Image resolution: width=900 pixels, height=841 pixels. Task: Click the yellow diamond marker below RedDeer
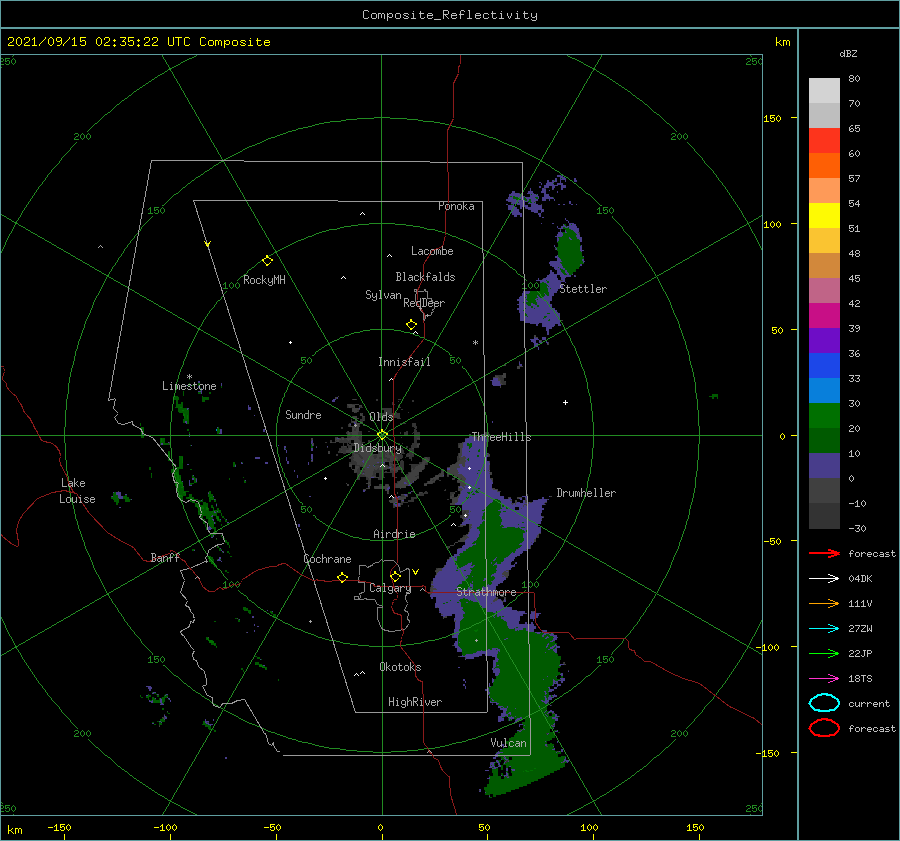412,325
